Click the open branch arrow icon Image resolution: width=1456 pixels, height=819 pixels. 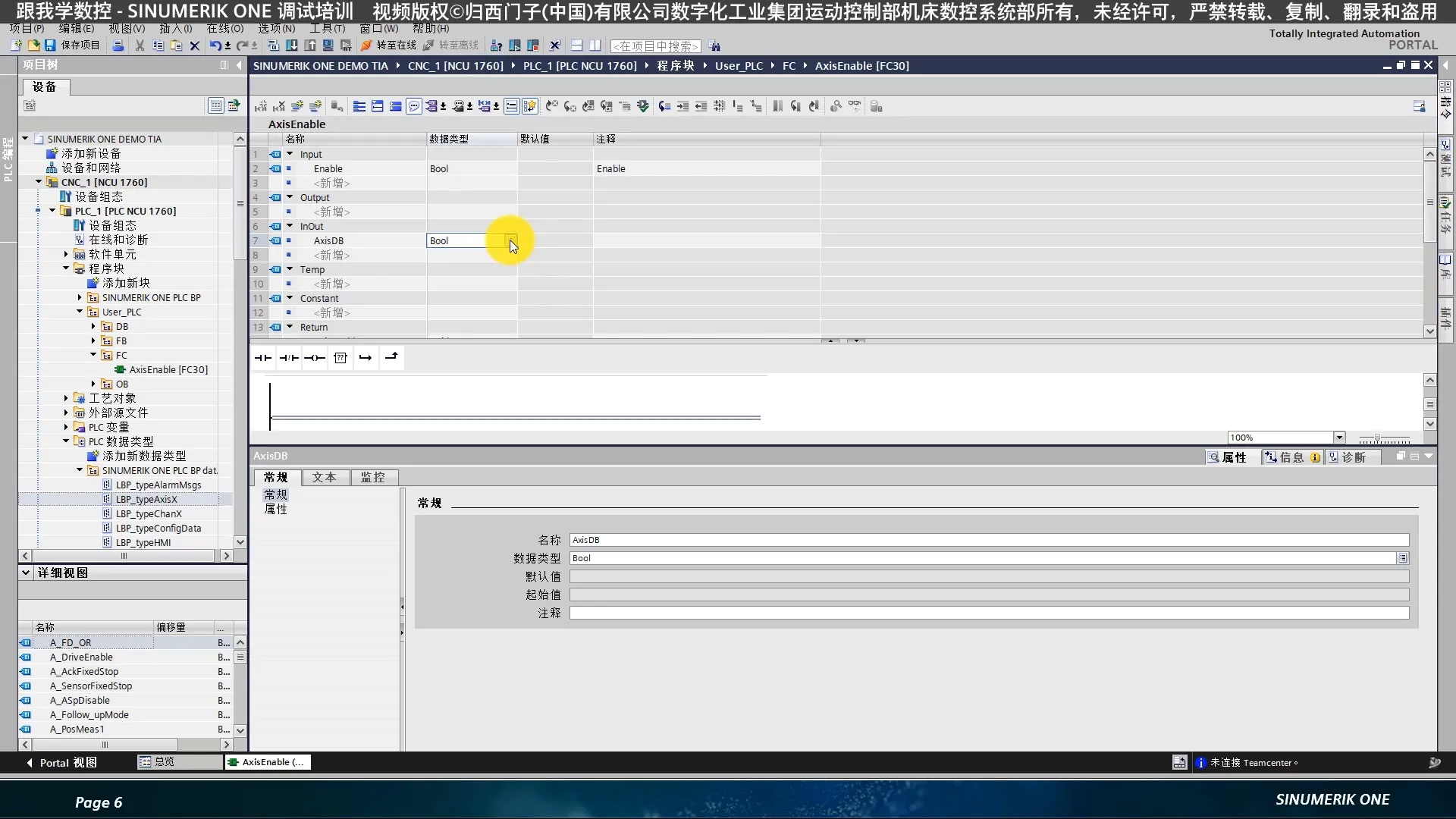point(366,358)
